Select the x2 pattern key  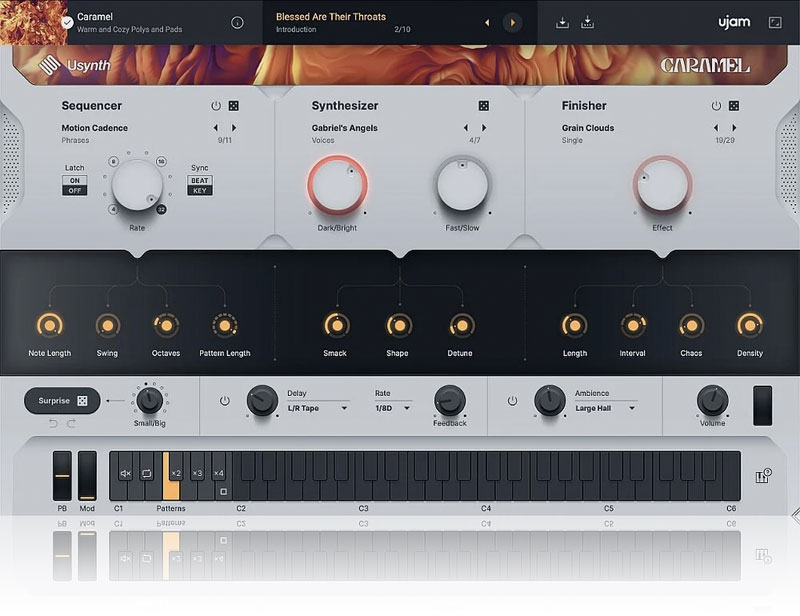click(175, 473)
